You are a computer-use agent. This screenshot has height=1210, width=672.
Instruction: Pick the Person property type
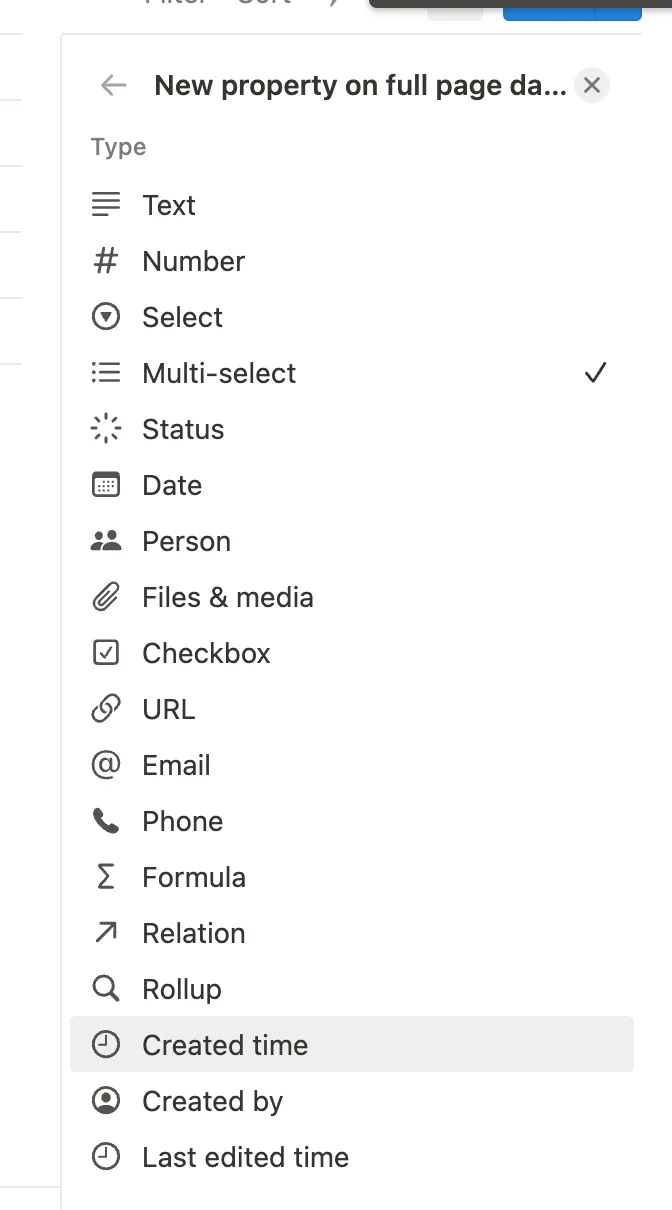click(186, 541)
